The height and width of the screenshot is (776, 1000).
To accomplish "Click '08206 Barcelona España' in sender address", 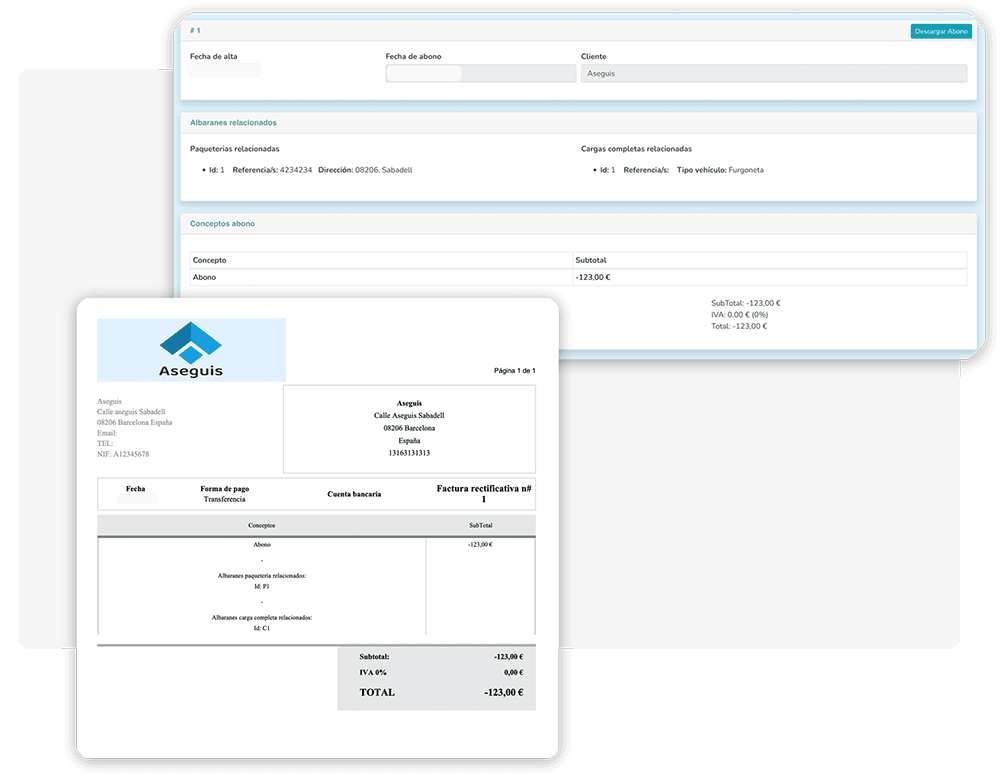I will pos(135,423).
